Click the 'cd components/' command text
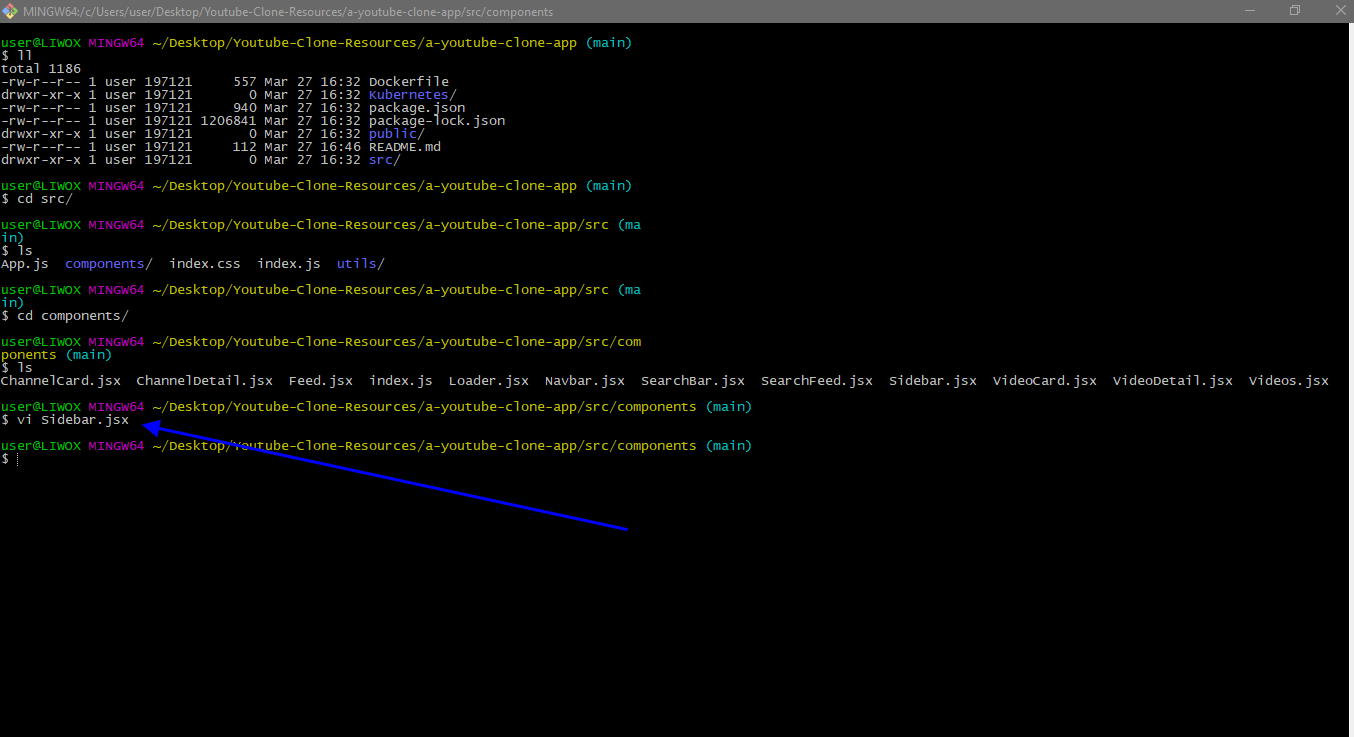This screenshot has height=737, width=1354. (x=72, y=316)
